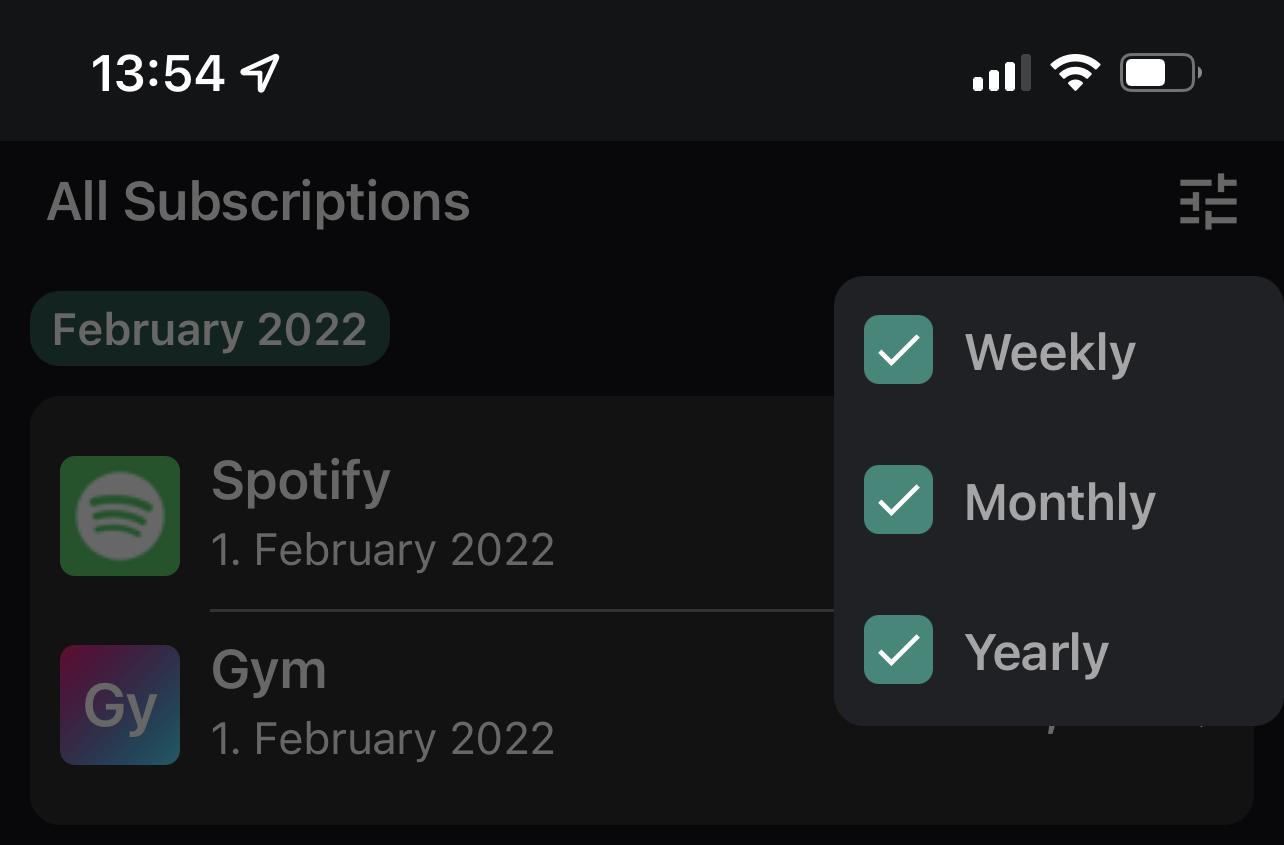Tap the February 2022 month chip
The width and height of the screenshot is (1284, 845).
(209, 329)
